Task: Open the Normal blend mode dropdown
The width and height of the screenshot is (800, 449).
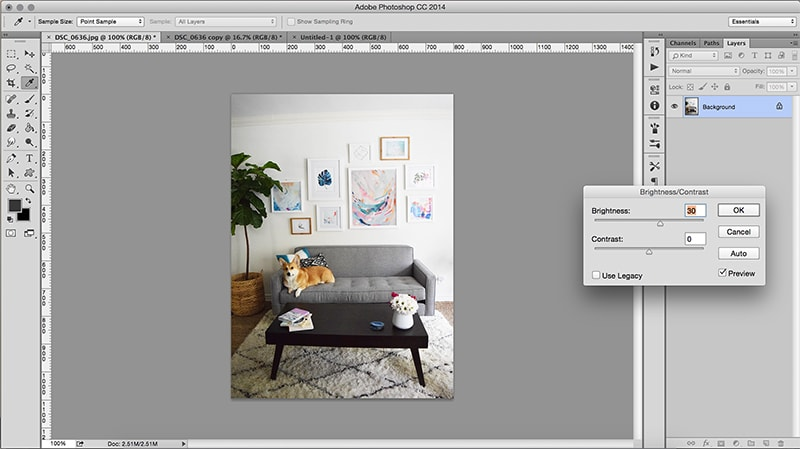Action: click(x=704, y=71)
